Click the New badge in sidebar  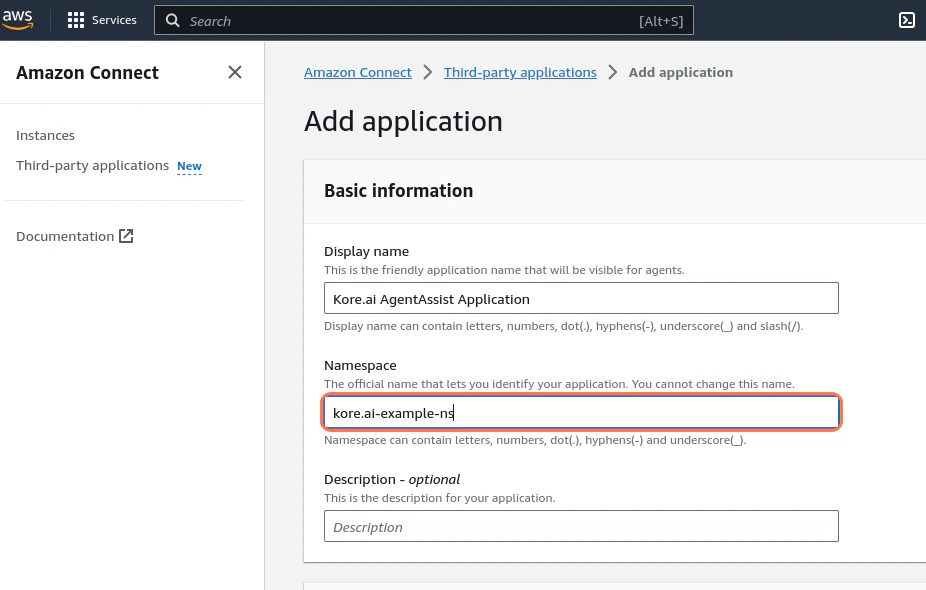190,166
